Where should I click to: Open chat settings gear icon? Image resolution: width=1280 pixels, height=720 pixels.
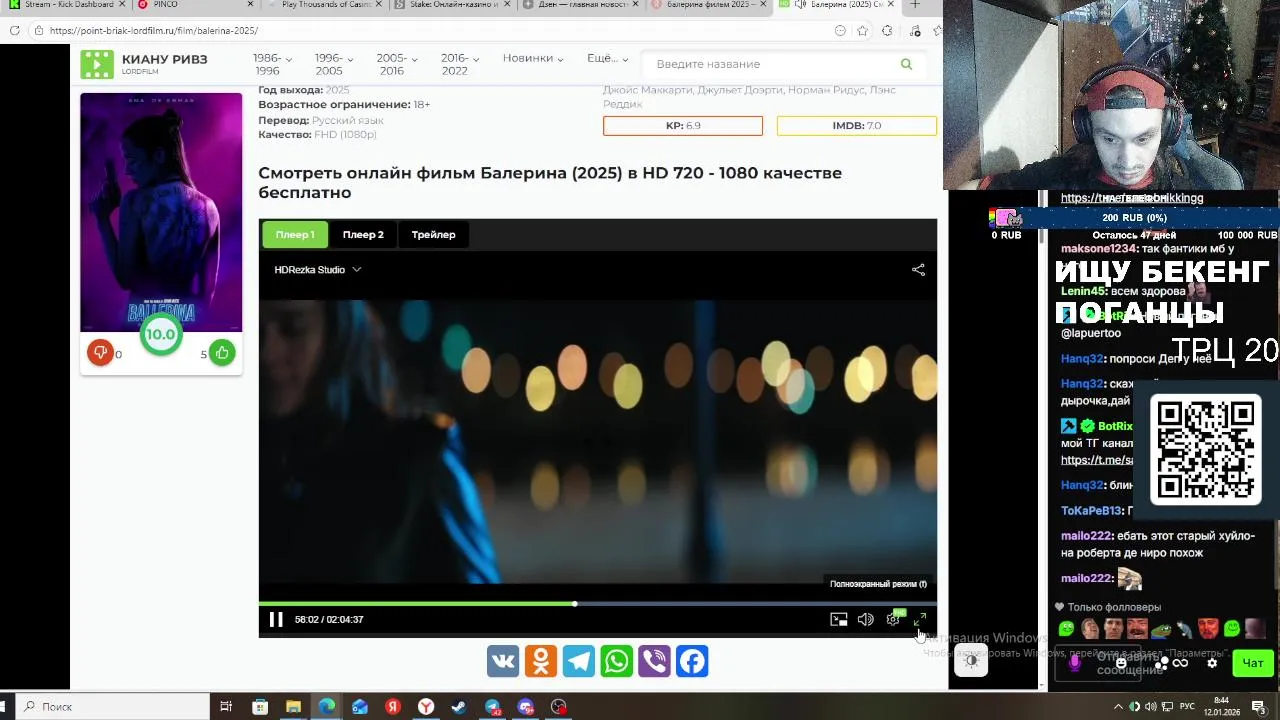click(1212, 662)
